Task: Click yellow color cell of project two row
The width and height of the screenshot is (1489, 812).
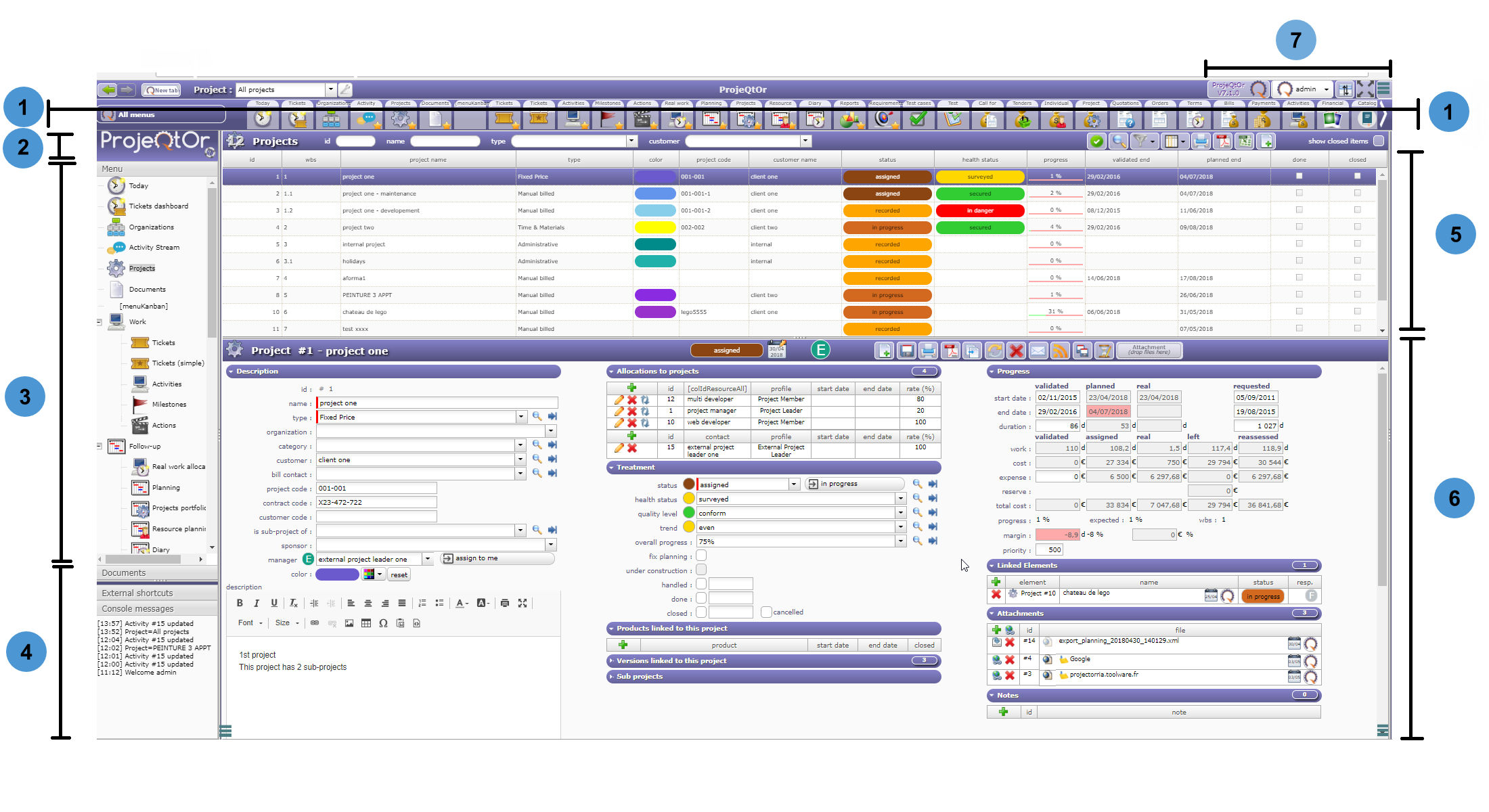Action: (655, 227)
